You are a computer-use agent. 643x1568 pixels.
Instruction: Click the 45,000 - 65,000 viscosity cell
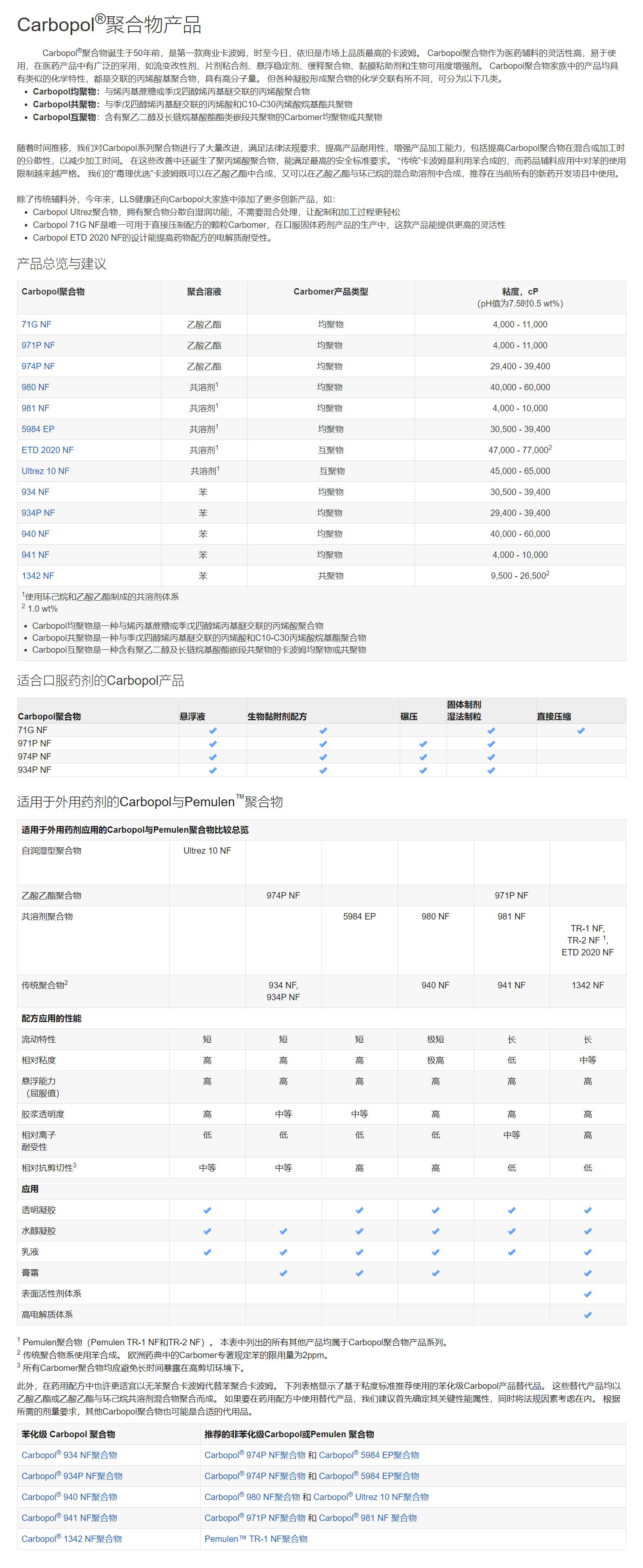pos(520,471)
